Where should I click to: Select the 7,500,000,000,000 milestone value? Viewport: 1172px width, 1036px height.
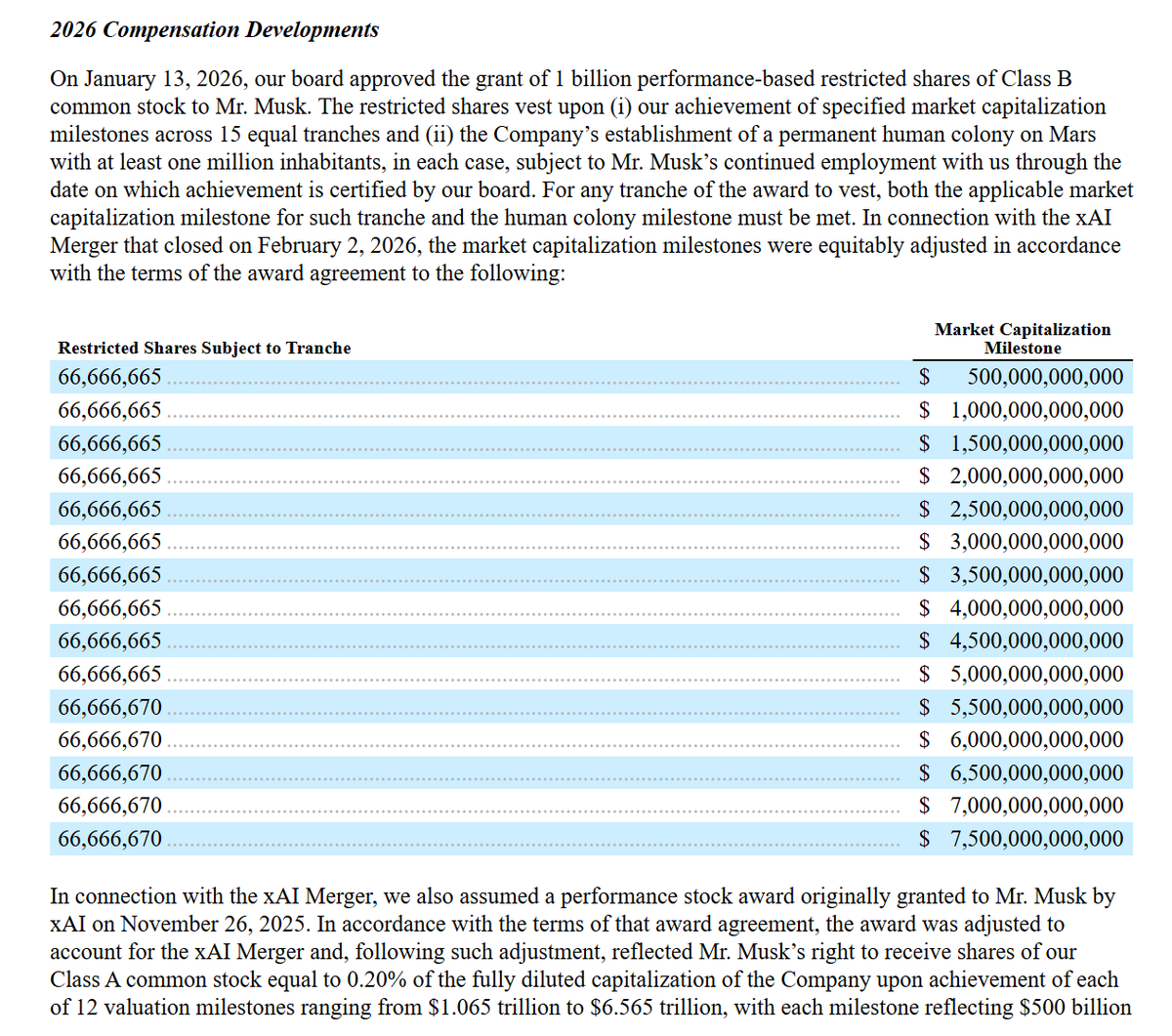(1037, 839)
